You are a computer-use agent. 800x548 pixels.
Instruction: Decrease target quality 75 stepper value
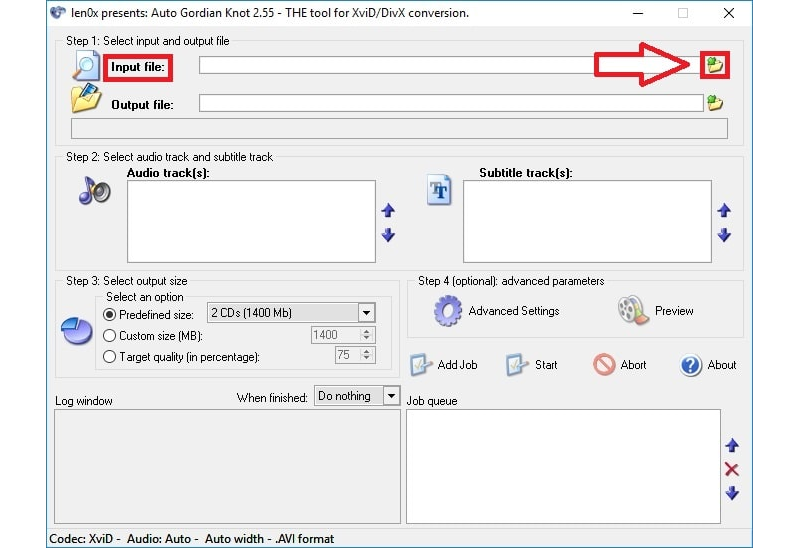click(x=367, y=359)
